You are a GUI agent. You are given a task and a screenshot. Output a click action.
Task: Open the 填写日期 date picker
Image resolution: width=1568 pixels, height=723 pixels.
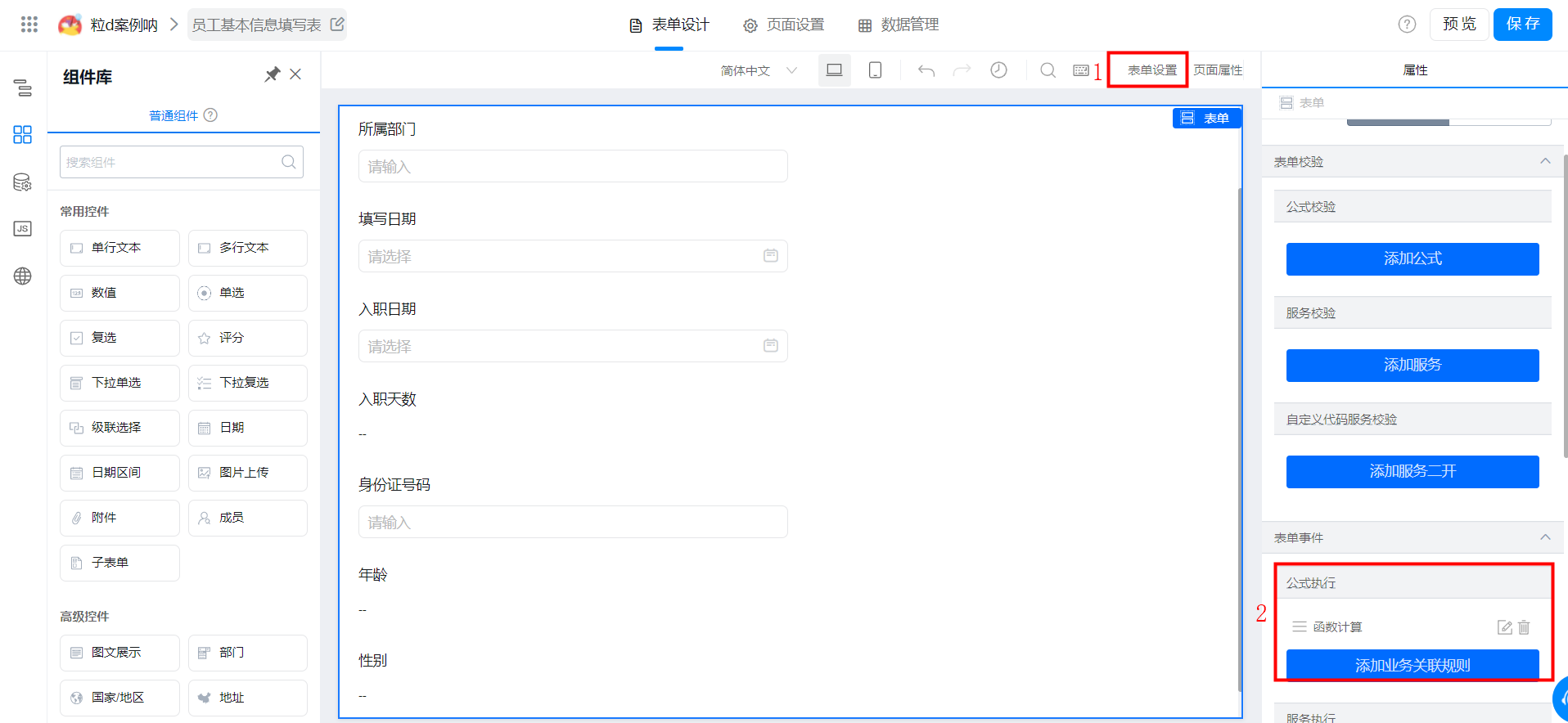[x=573, y=256]
